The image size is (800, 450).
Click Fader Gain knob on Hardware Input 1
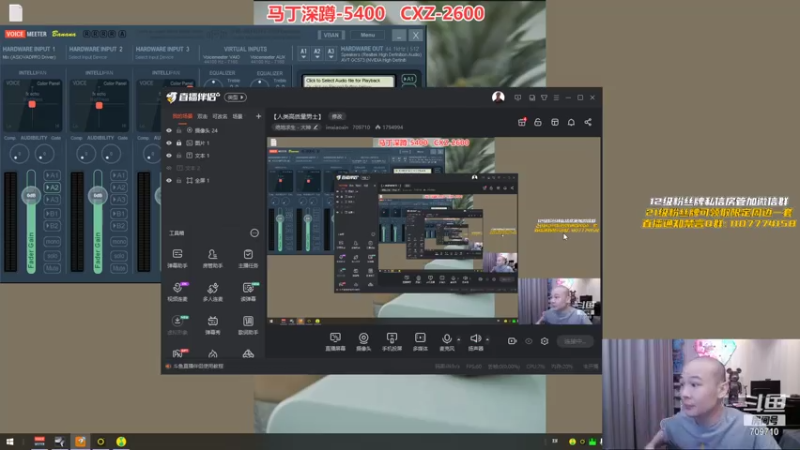pos(31,195)
